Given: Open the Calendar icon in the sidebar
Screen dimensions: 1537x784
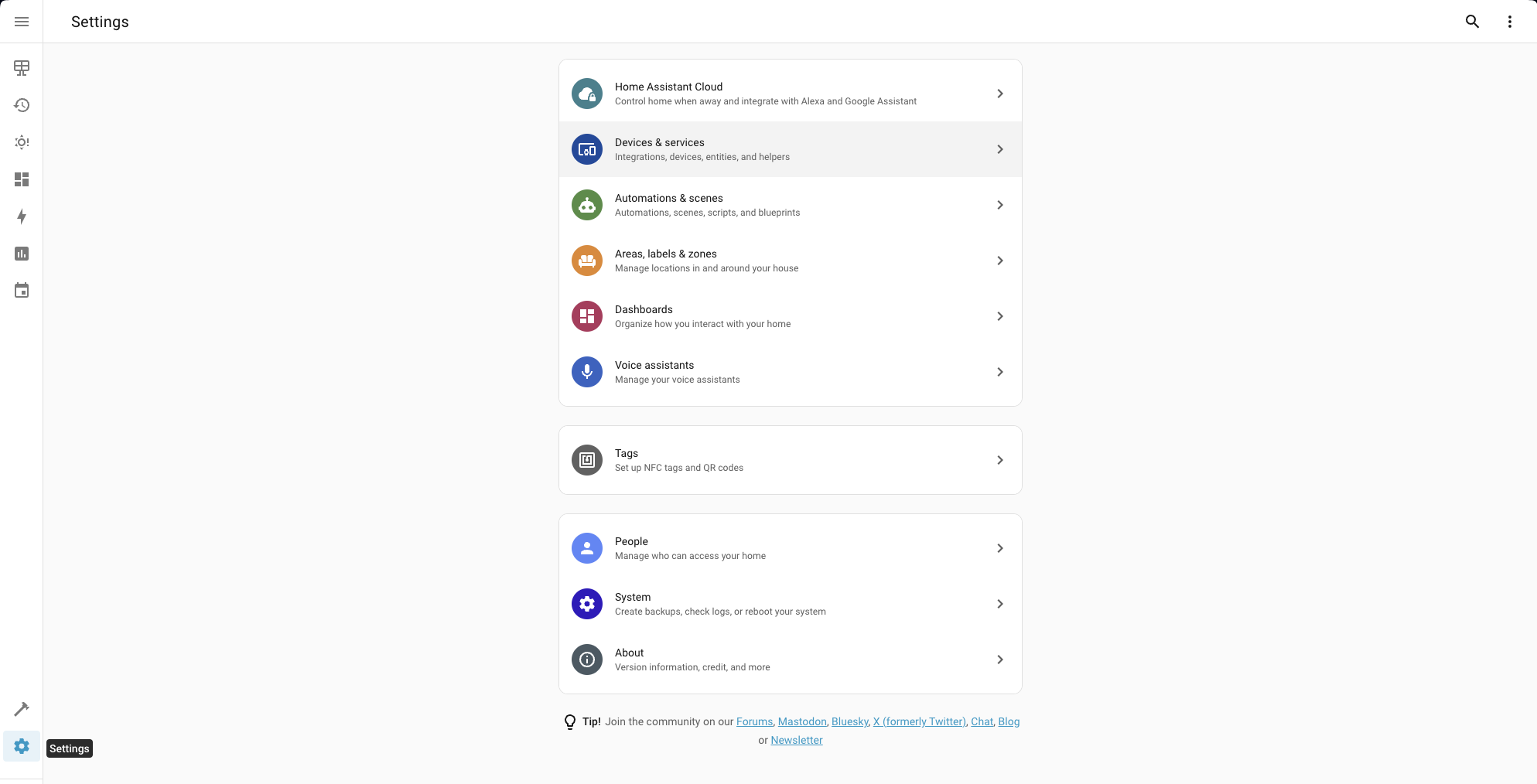Looking at the screenshot, I should [22, 291].
